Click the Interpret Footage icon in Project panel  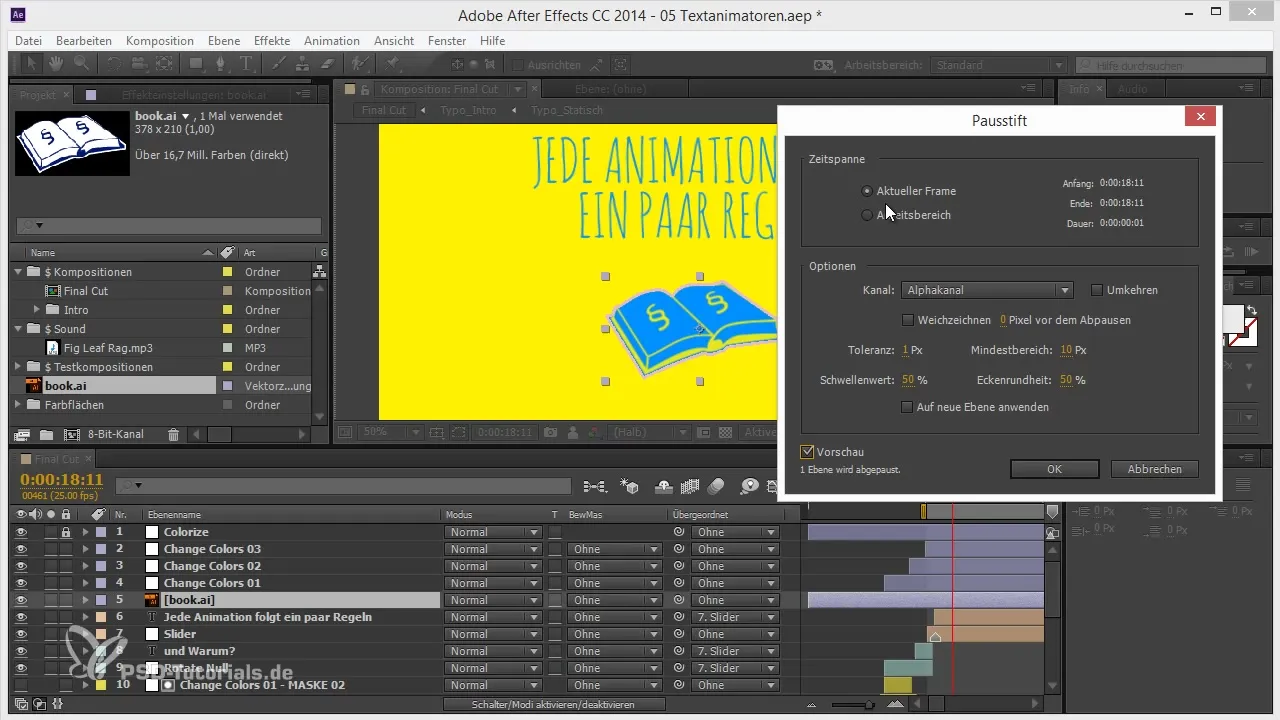pos(21,435)
